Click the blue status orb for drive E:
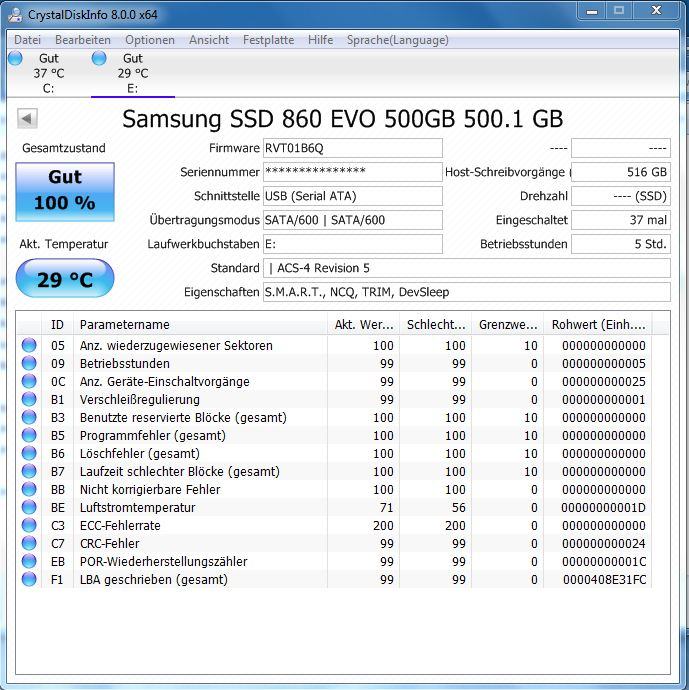This screenshot has width=689, height=690. [99, 58]
